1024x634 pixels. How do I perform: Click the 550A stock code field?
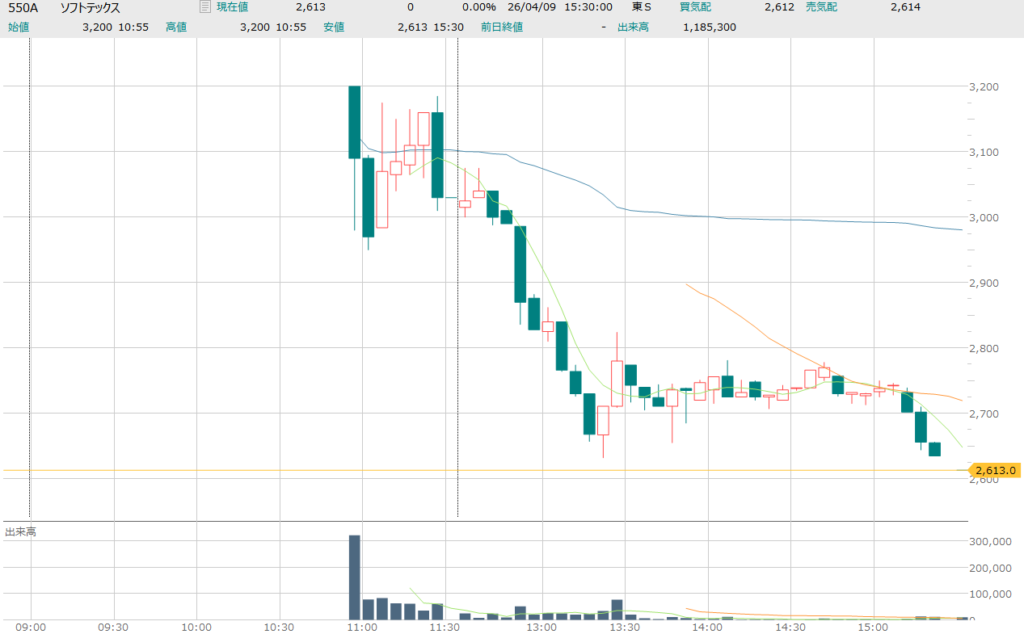(24, 8)
